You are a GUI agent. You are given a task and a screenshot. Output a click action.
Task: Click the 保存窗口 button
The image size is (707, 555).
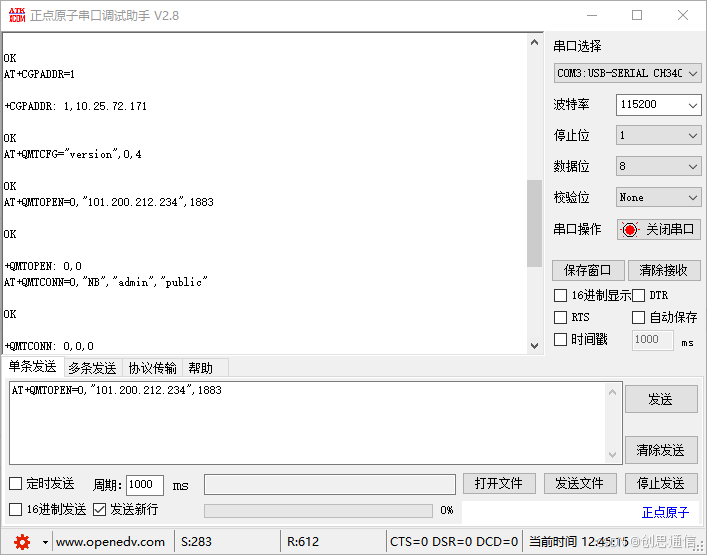pos(588,271)
